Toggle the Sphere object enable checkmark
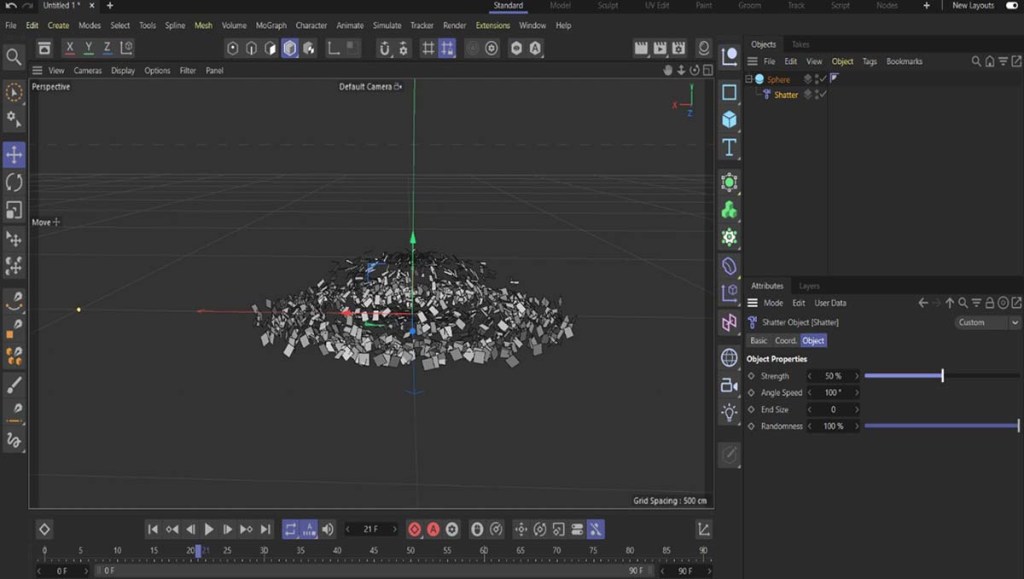The height and width of the screenshot is (579, 1024). point(823,79)
